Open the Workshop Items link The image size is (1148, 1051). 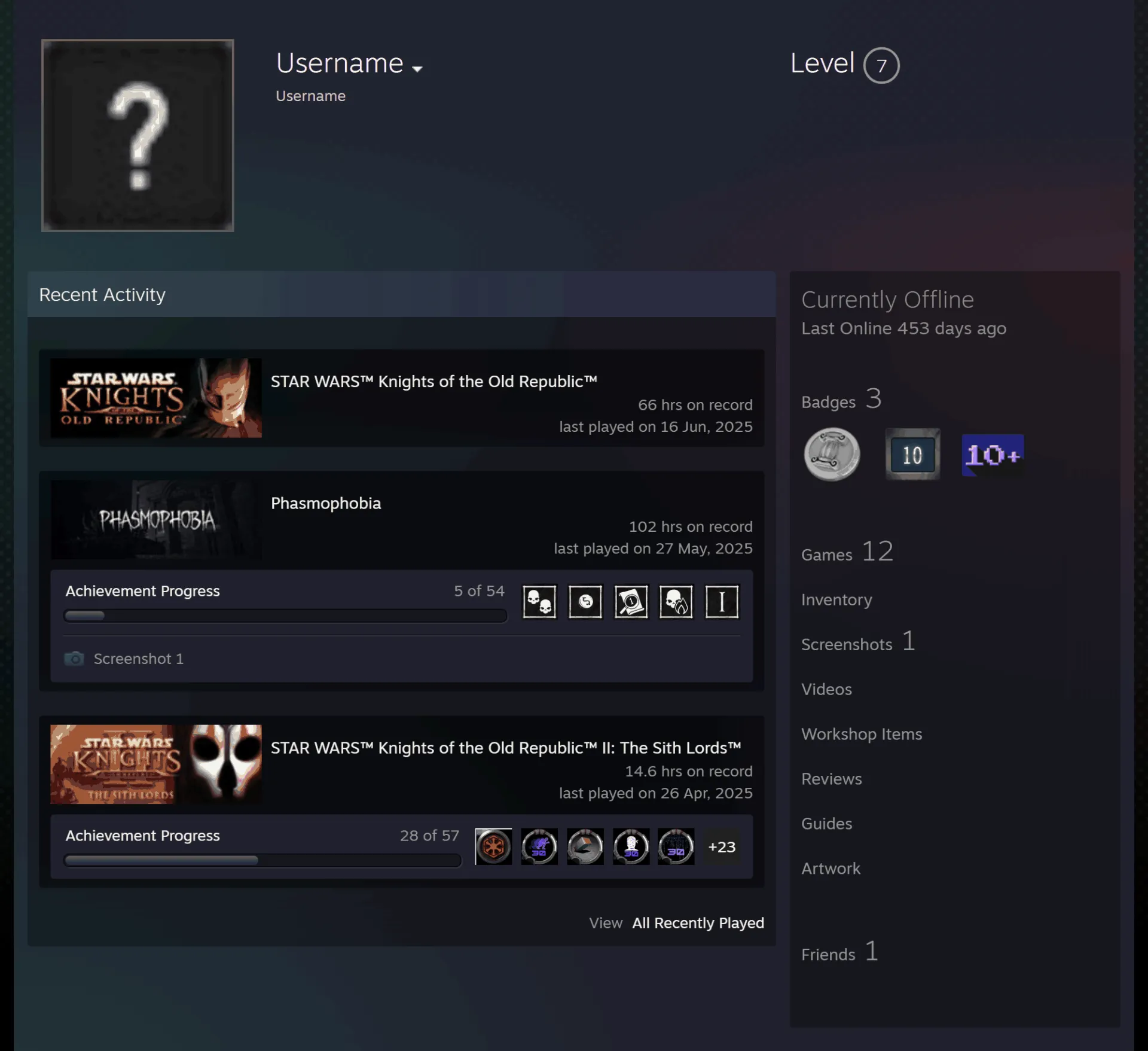[862, 735]
